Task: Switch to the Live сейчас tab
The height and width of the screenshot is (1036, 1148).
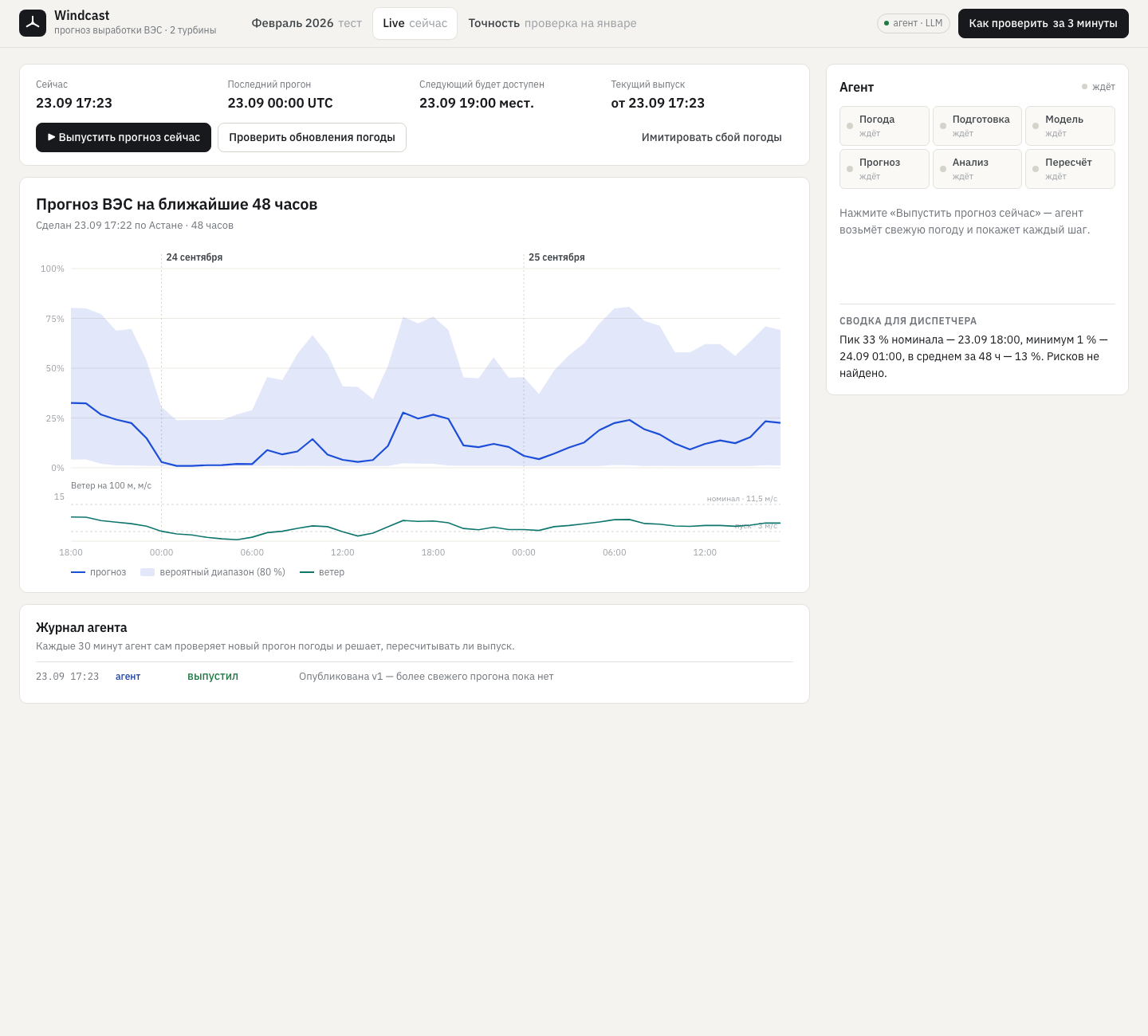Action: tap(415, 23)
